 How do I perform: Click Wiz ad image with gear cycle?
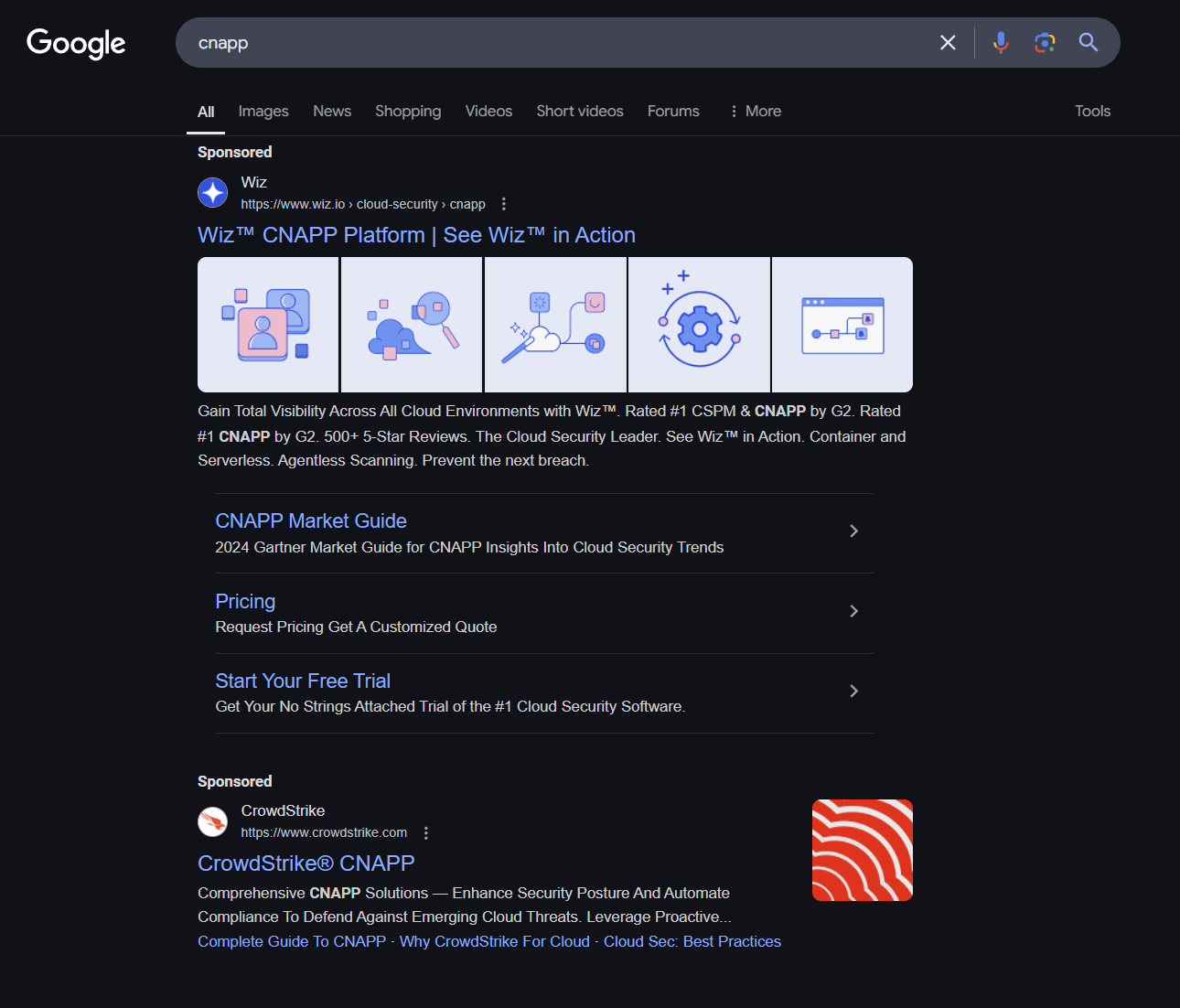699,325
